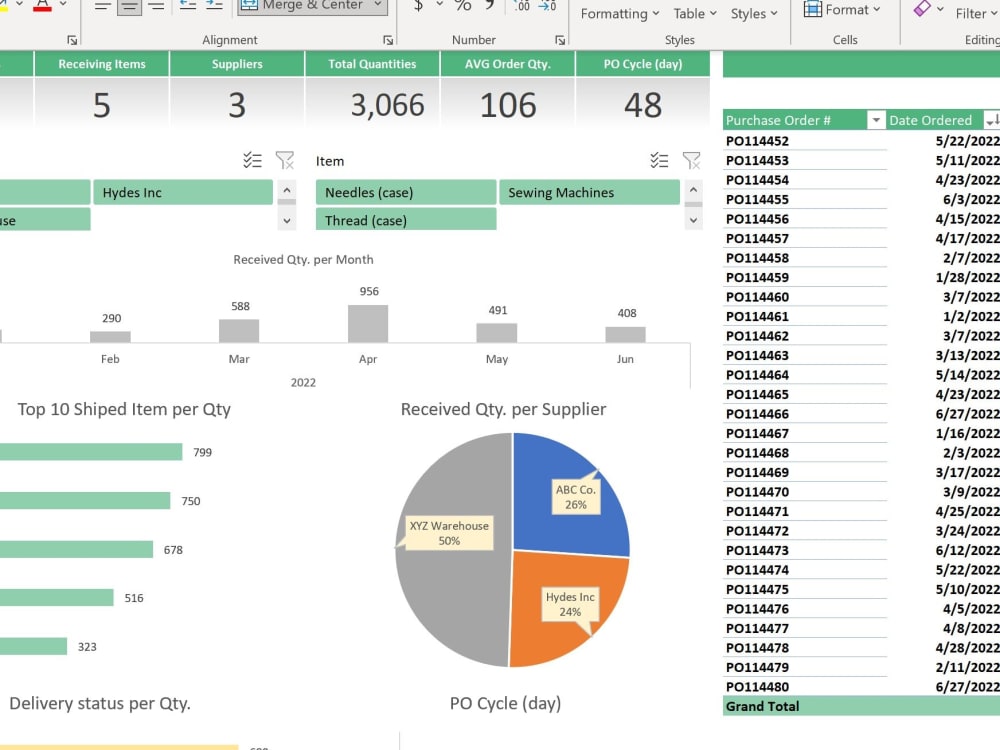
Task: Select Thread (case) in the Item slicer
Action: (406, 219)
